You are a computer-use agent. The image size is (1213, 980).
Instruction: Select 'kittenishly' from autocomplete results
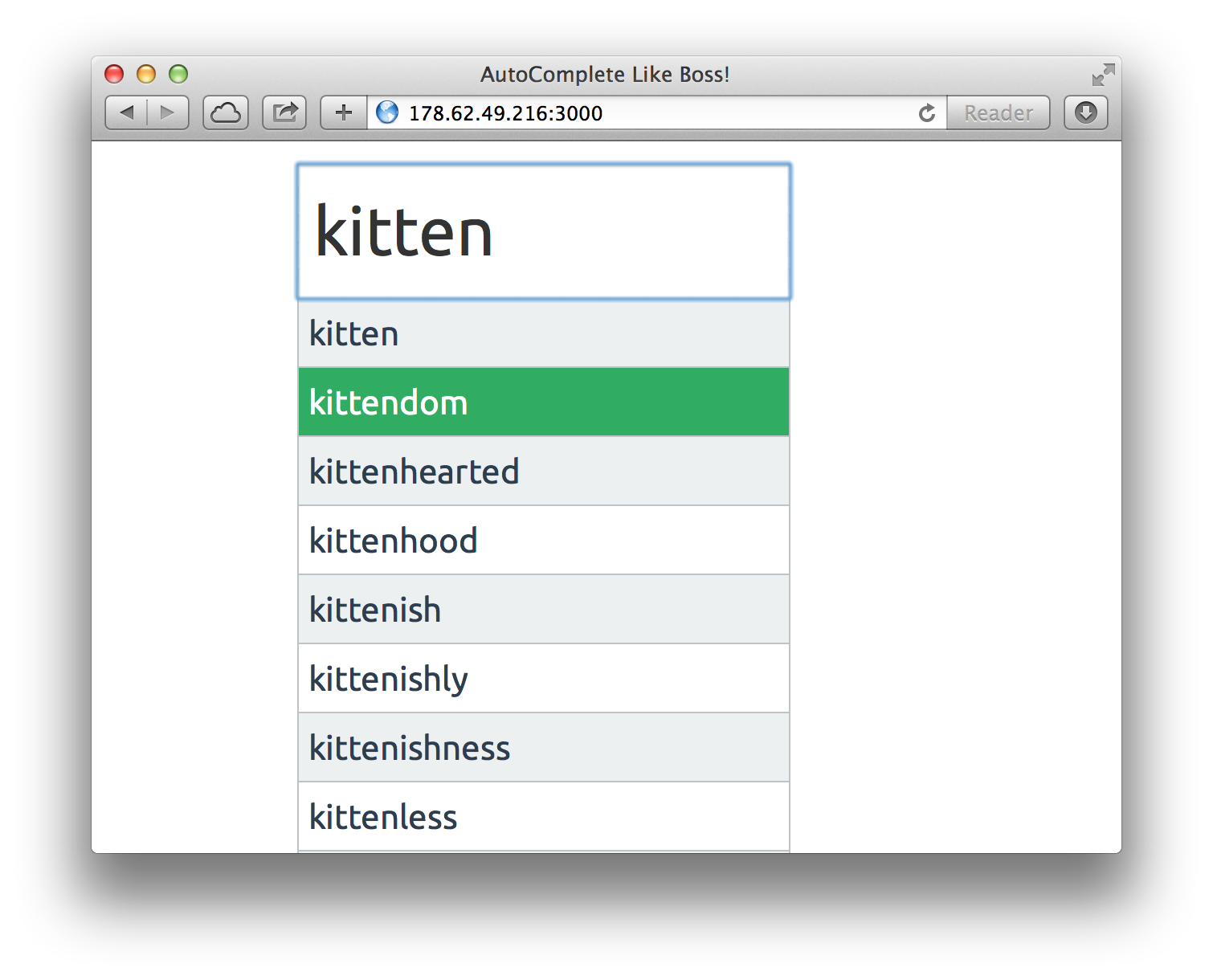(x=544, y=679)
